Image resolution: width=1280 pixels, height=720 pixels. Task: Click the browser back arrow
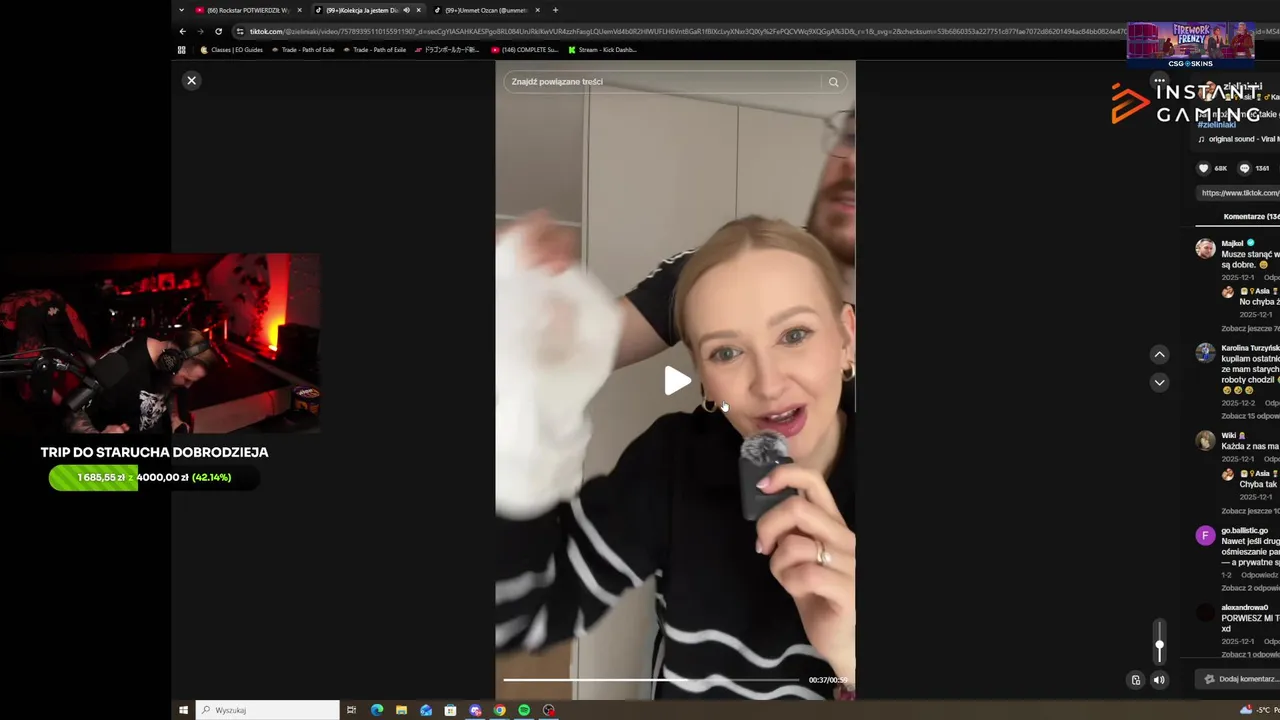(182, 31)
